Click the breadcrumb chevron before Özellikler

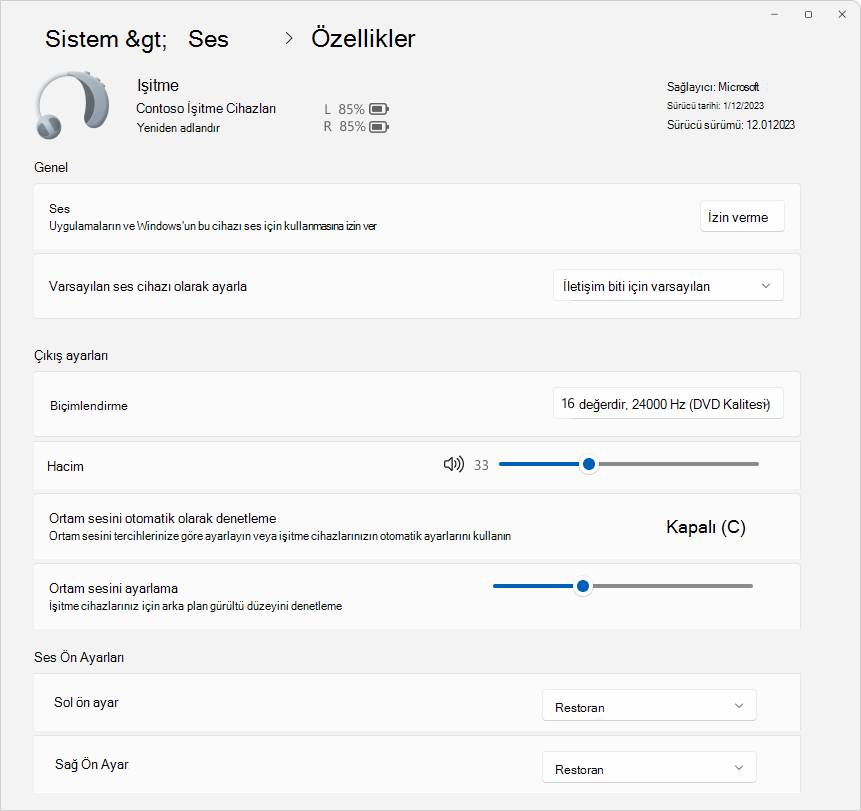click(289, 38)
